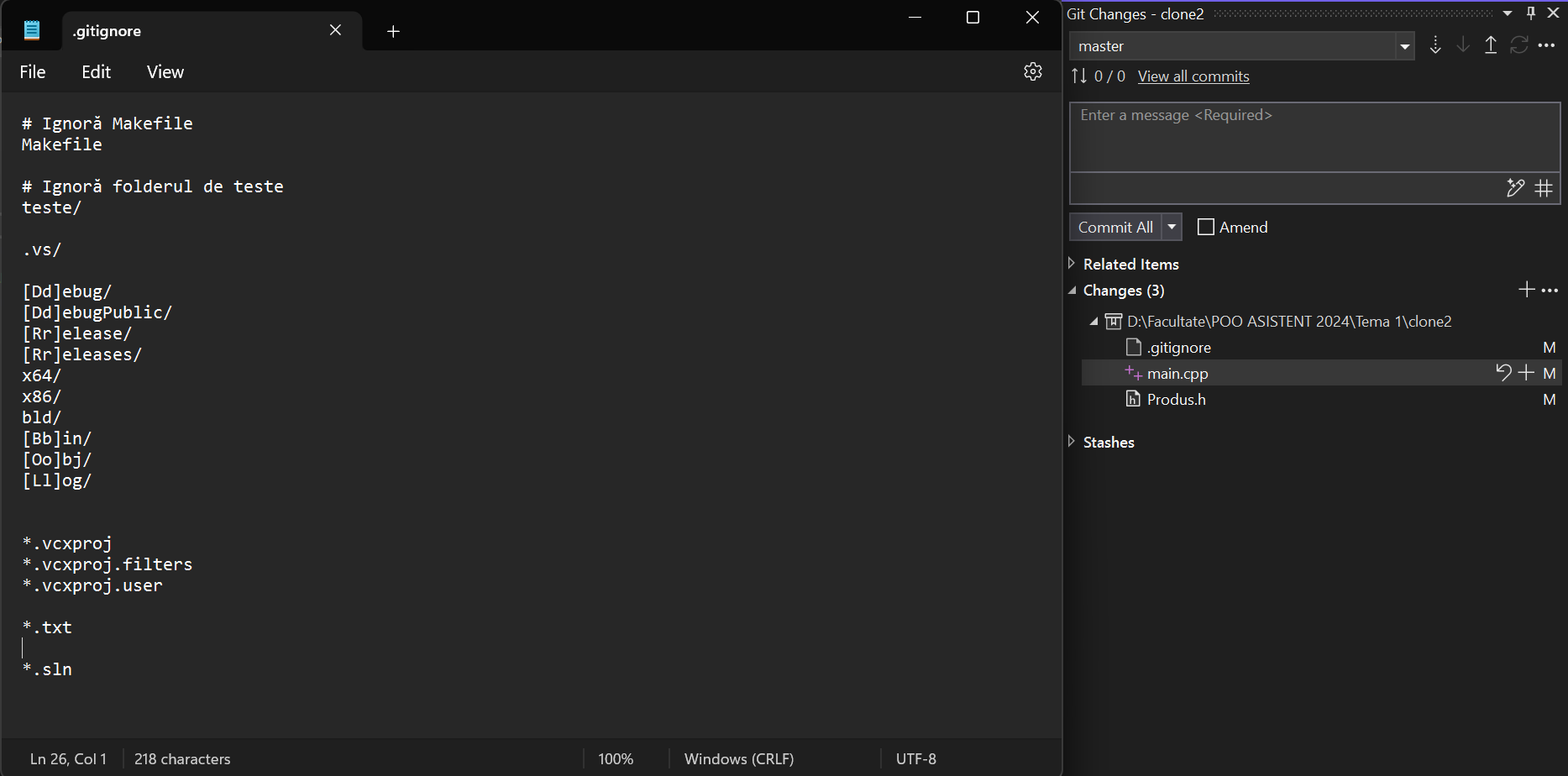Push commits using the up-arrow icon
Image resolution: width=1568 pixels, height=776 pixels.
click(x=1491, y=45)
